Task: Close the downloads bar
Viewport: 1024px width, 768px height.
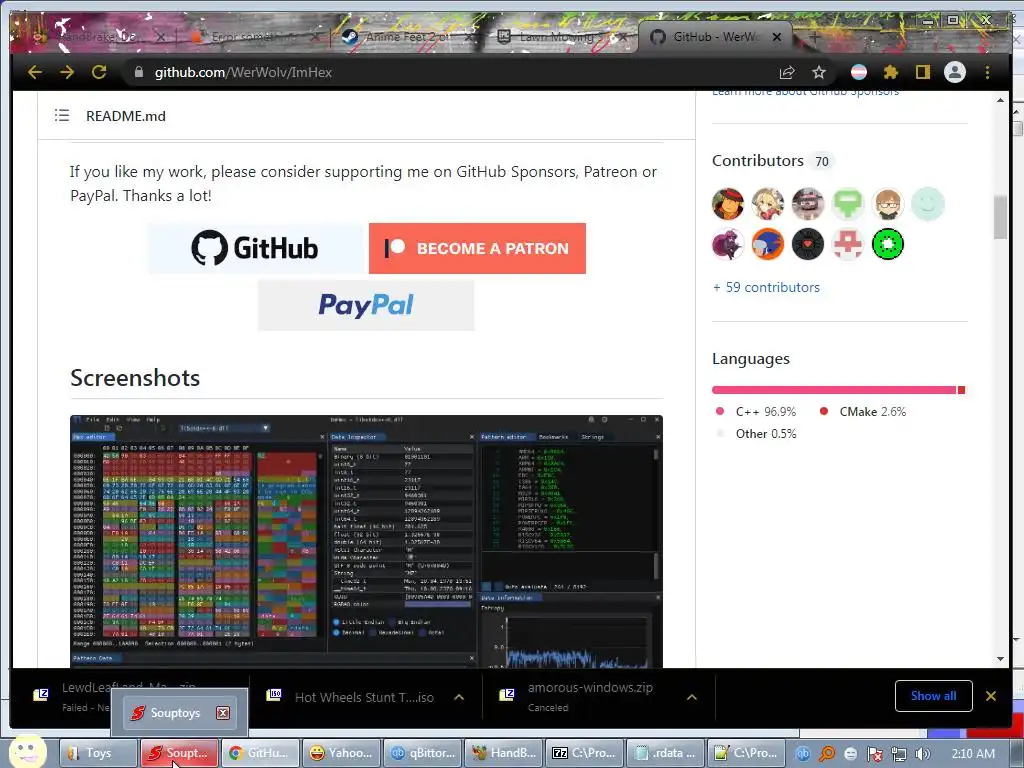Action: pos(991,696)
